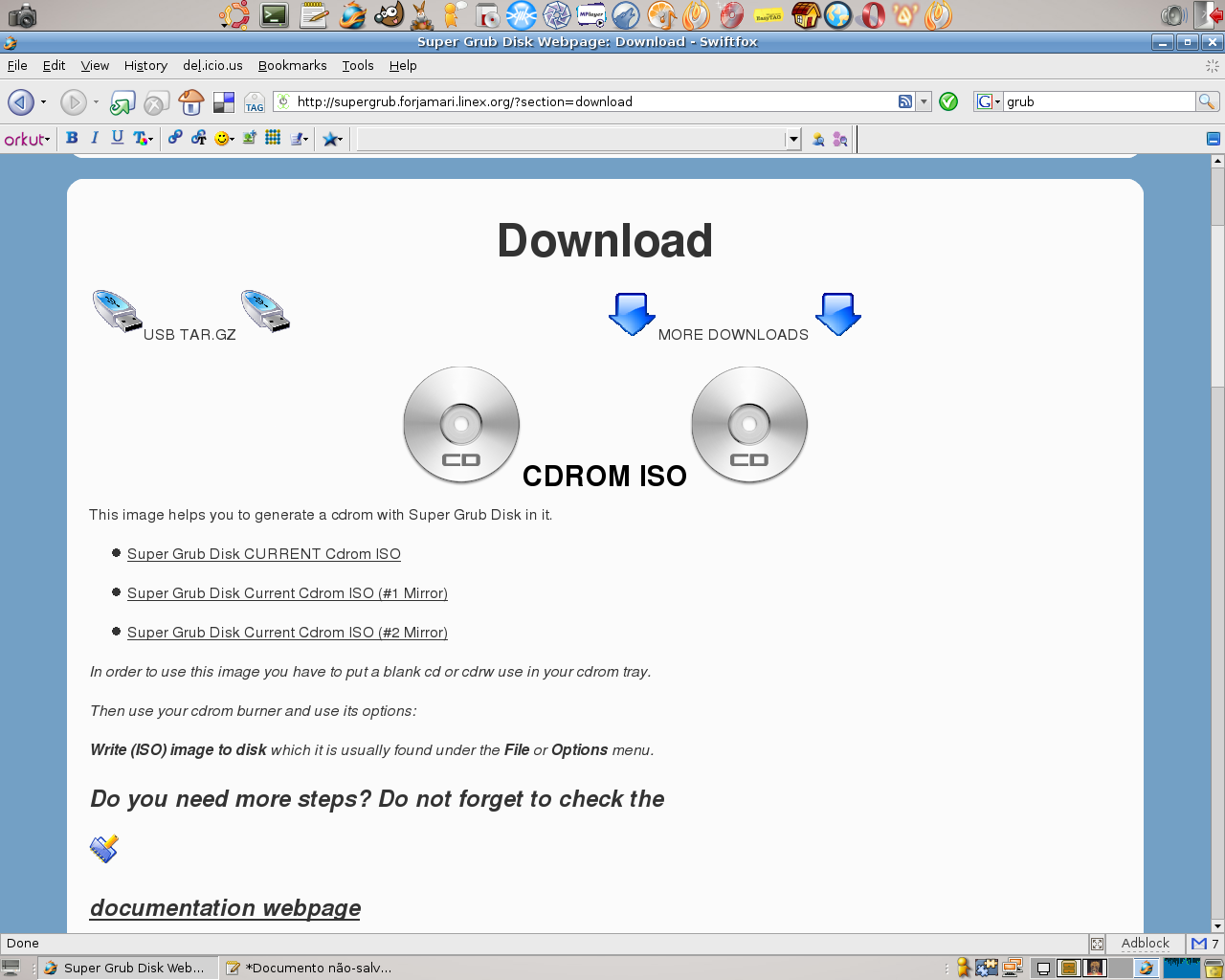Click the green checkmark Go button

pyautogui.click(x=948, y=101)
